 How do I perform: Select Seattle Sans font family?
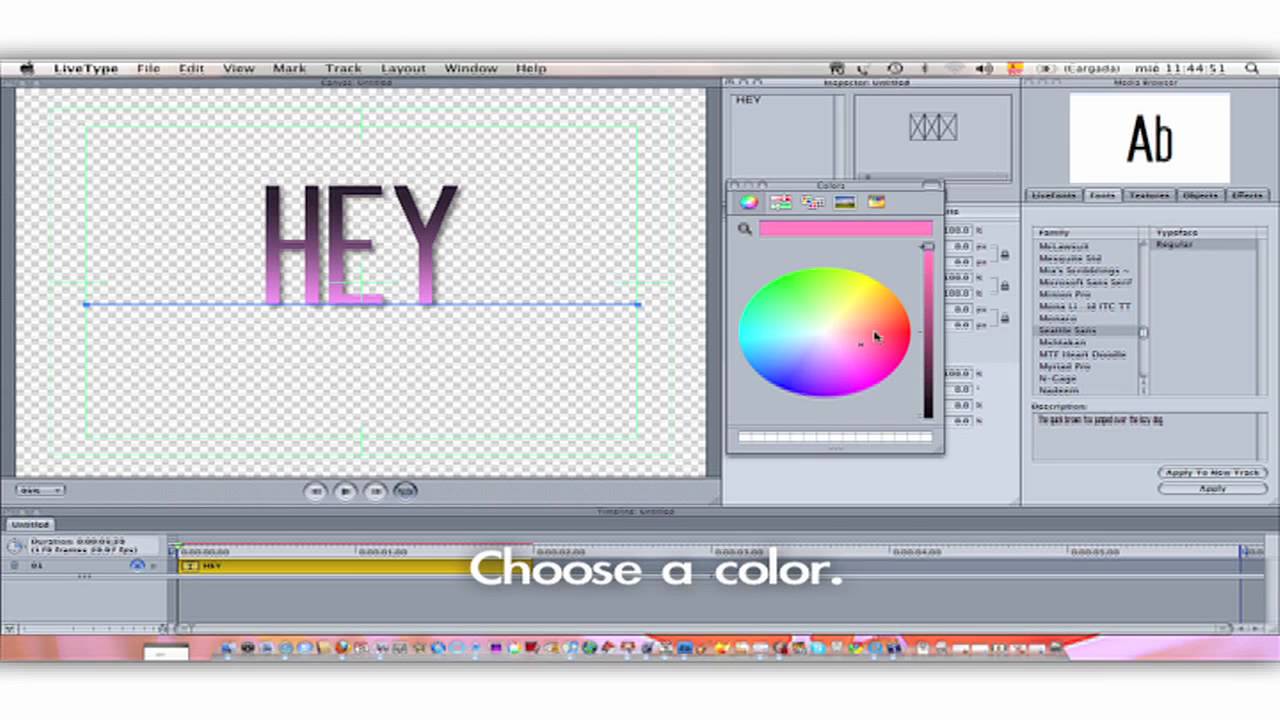[x=1084, y=330]
